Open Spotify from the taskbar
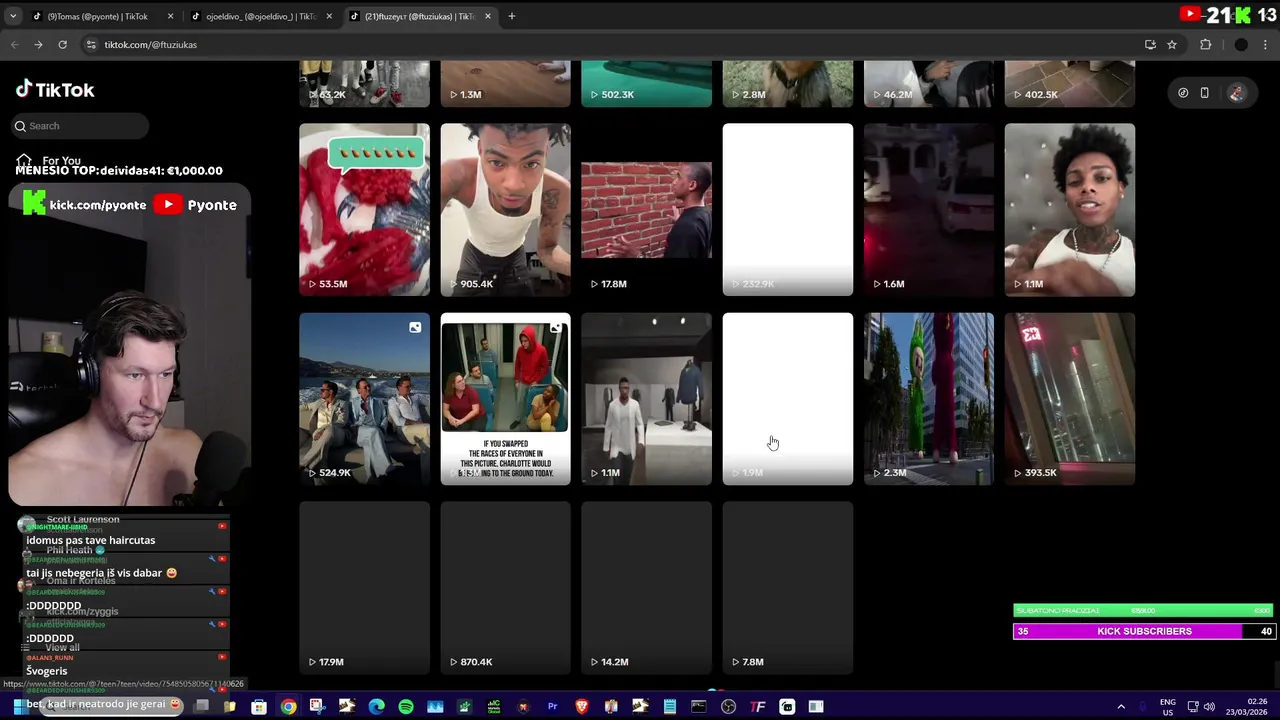 [x=406, y=706]
